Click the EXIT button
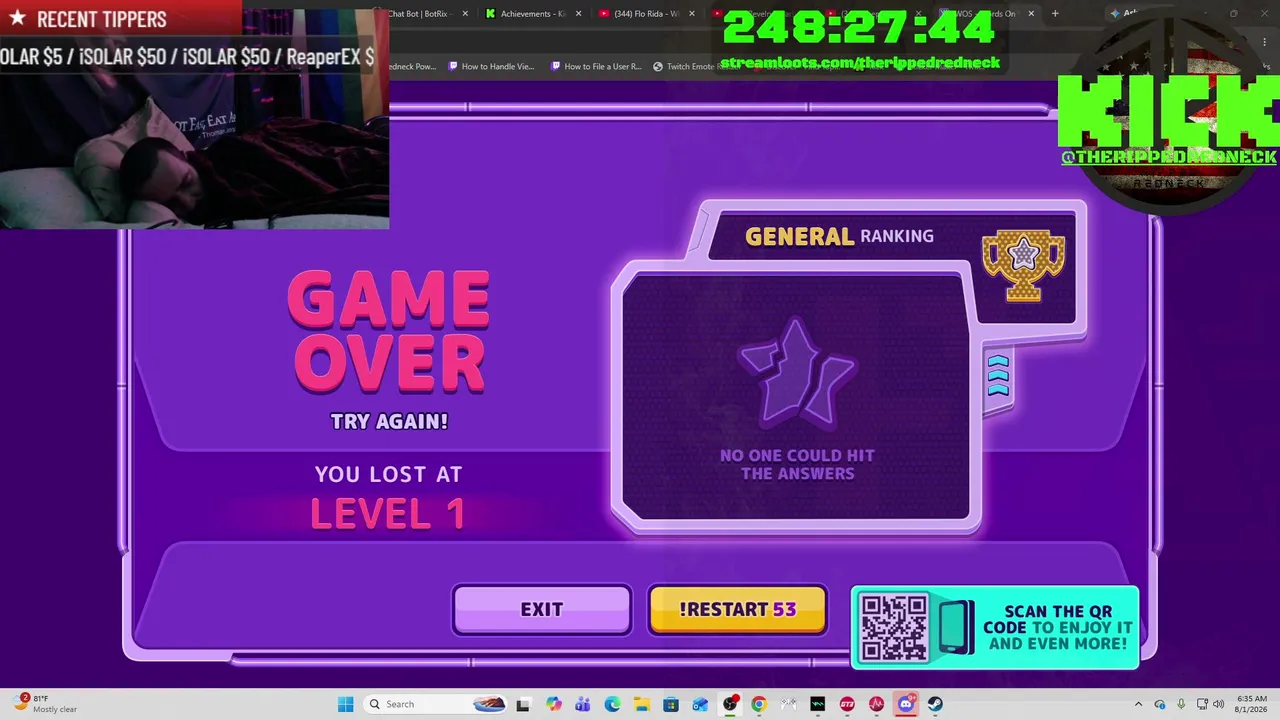1280x720 pixels. pyautogui.click(x=542, y=609)
